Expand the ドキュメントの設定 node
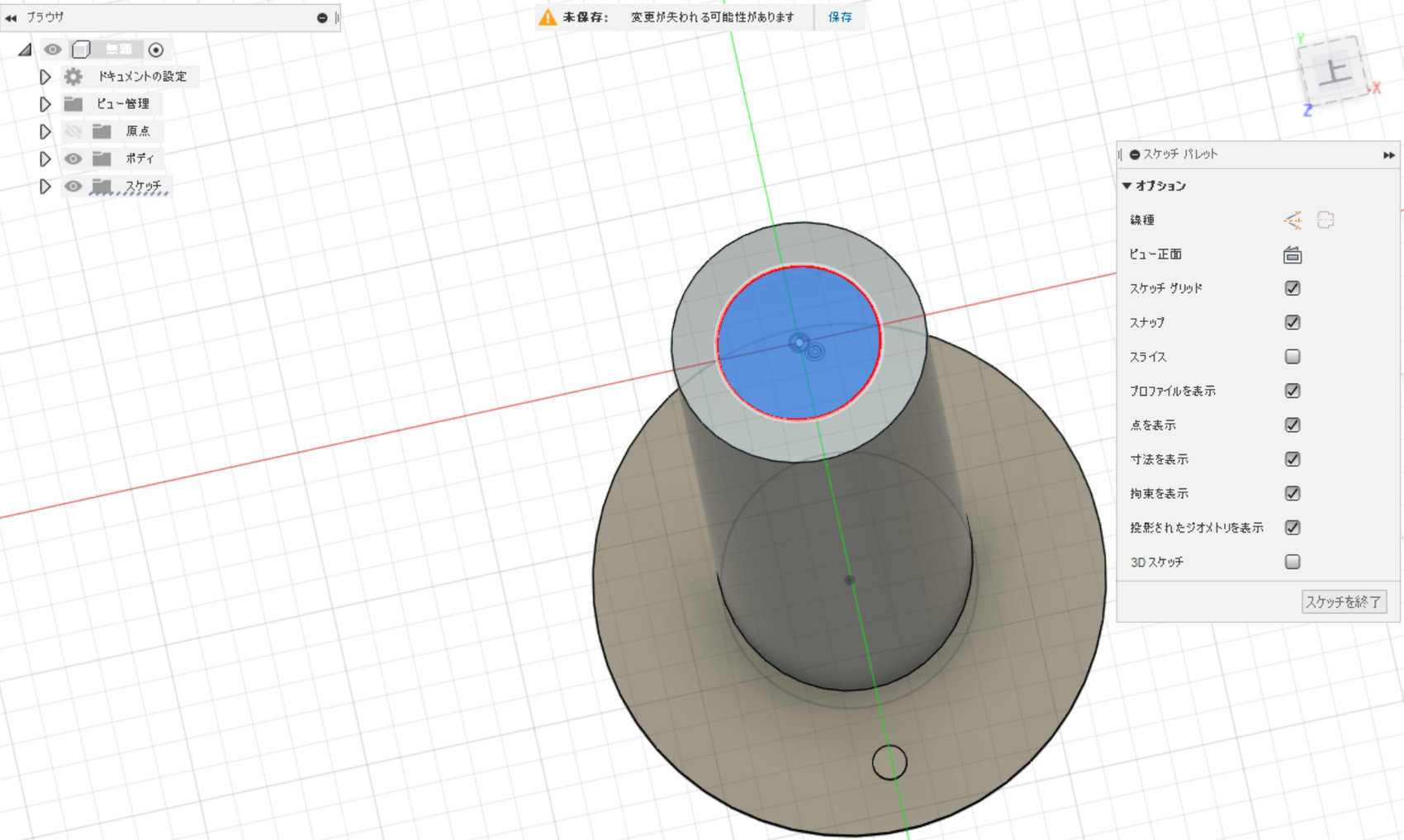Image resolution: width=1404 pixels, height=840 pixels. pos(45,77)
